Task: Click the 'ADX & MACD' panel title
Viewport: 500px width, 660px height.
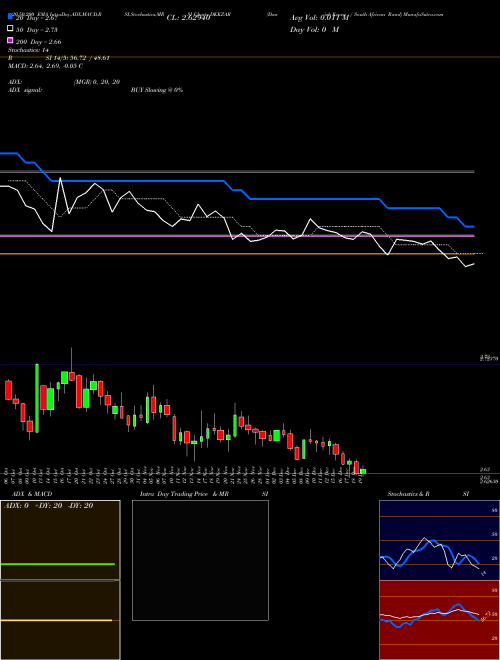Action: (x=32, y=494)
